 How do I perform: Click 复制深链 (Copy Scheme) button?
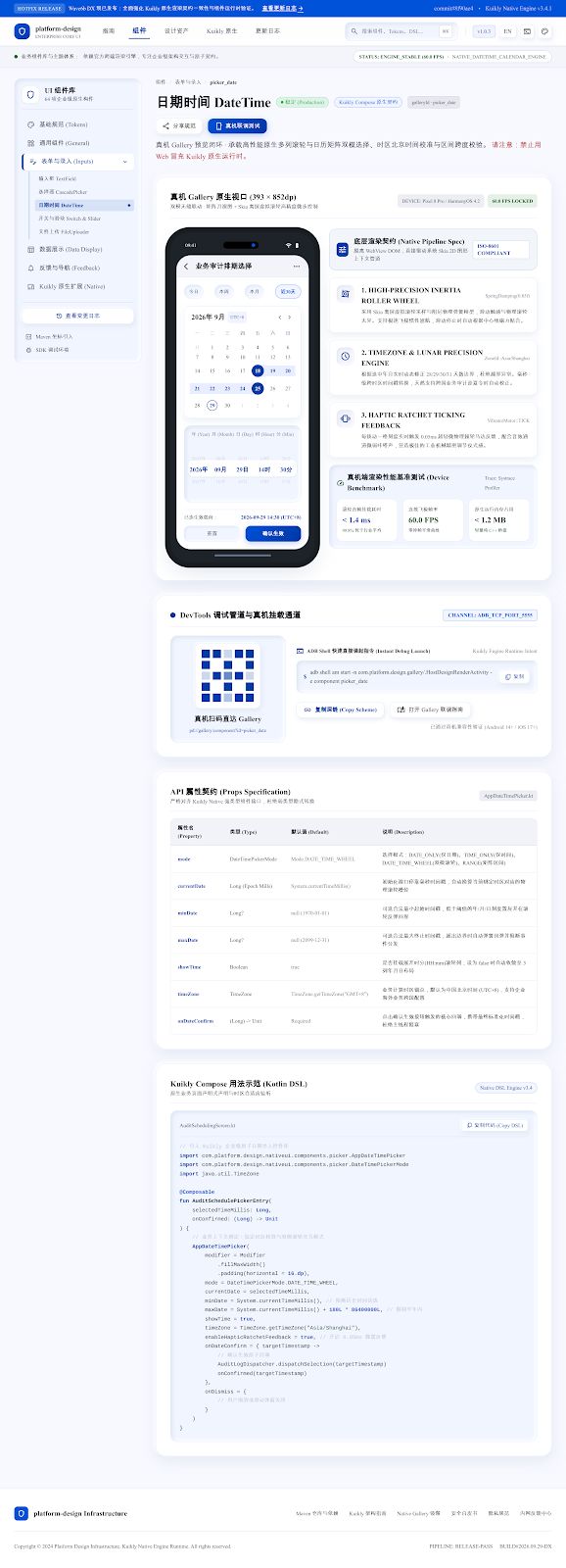click(339, 710)
